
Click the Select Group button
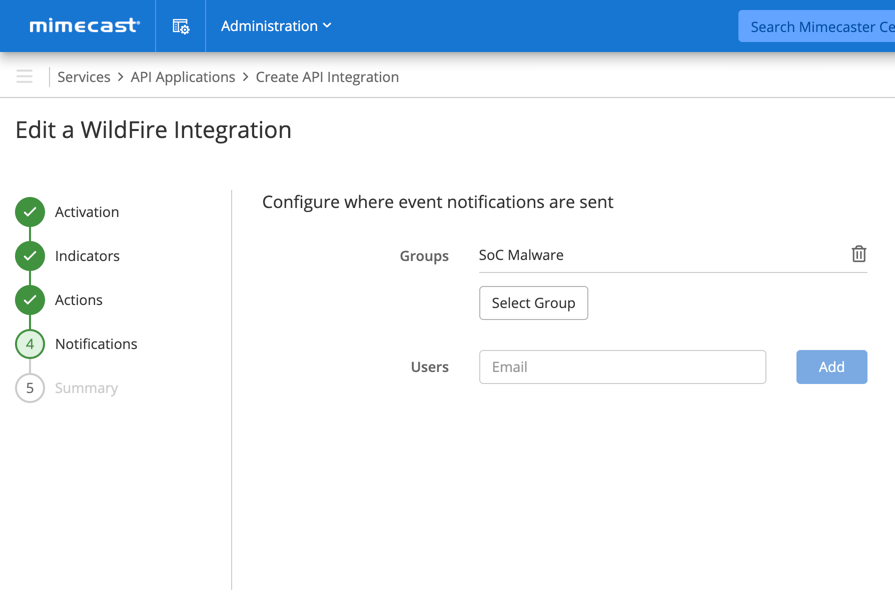pos(533,303)
